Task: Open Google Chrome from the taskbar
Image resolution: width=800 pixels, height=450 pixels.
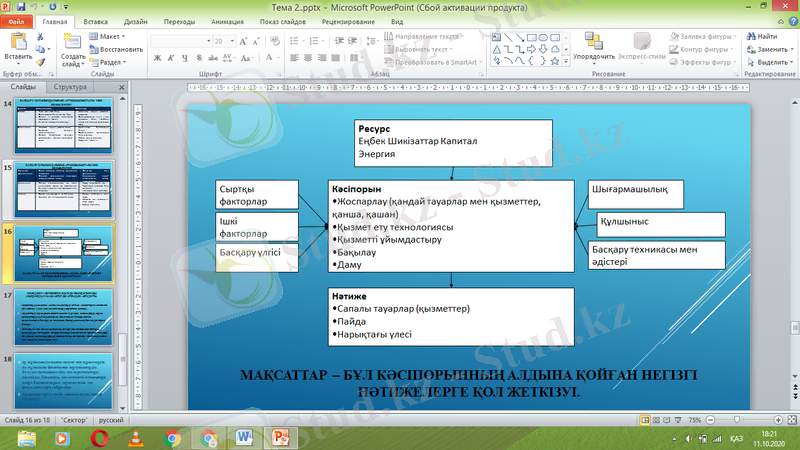Action: [x=172, y=437]
